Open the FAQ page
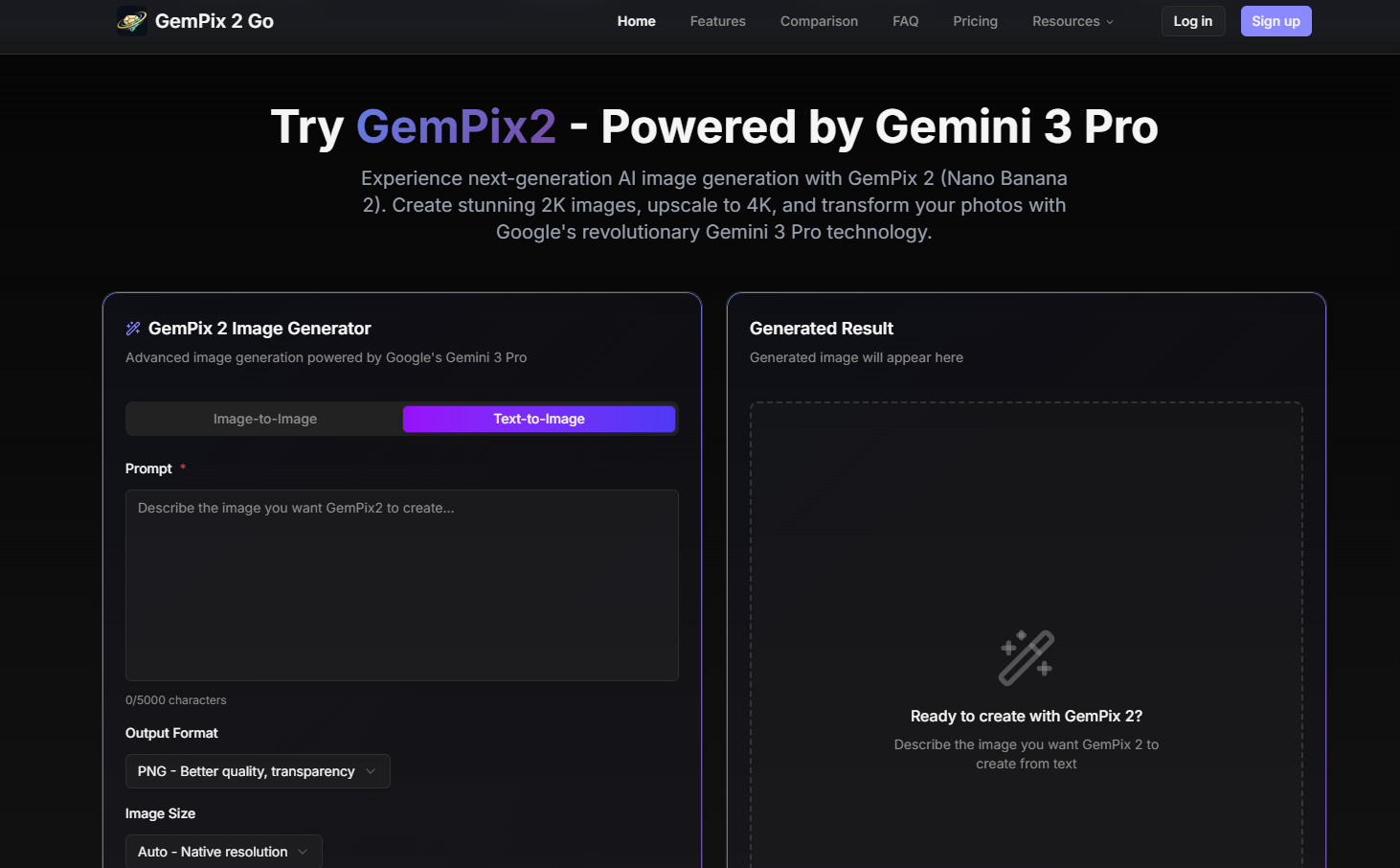Viewport: 1400px width, 868px height. 905,21
